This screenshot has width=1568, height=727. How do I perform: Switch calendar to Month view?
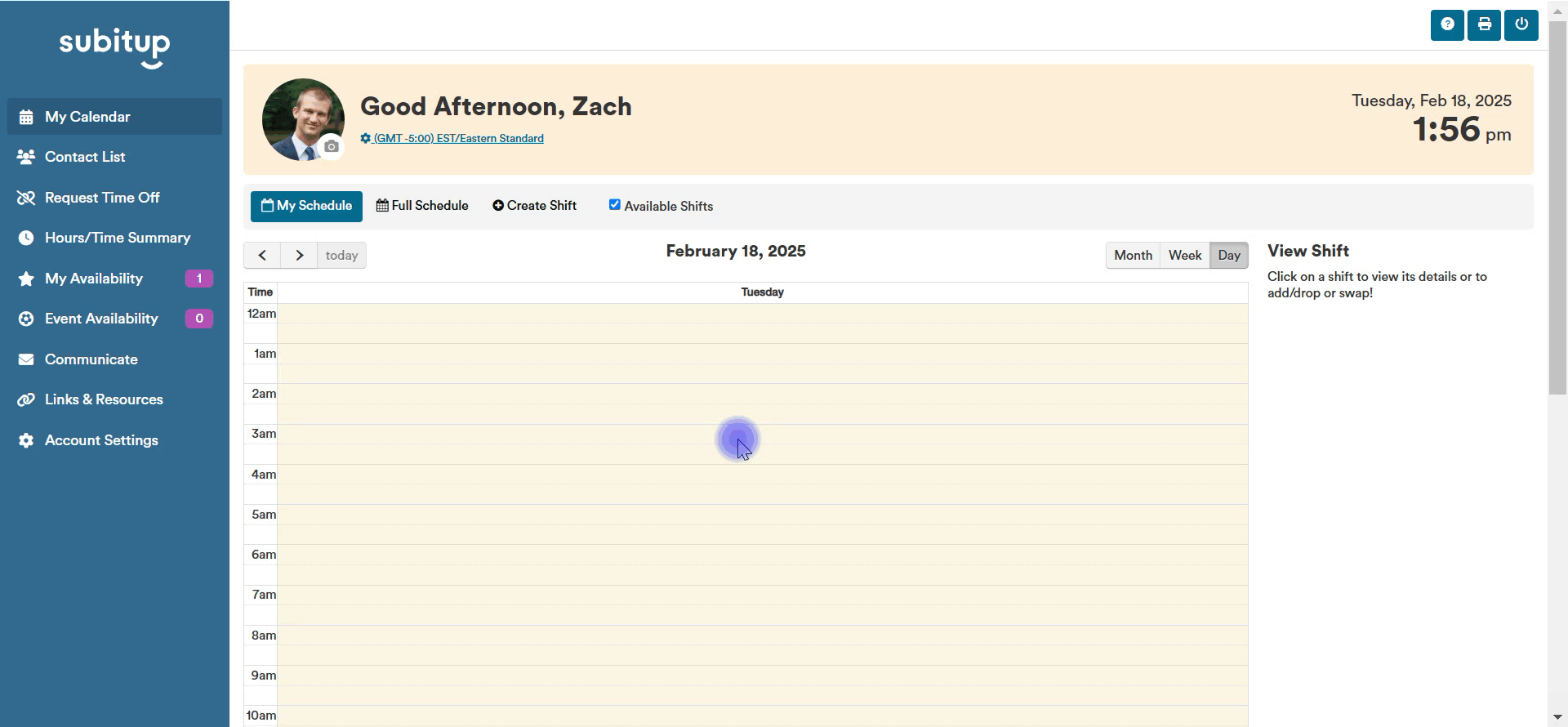point(1132,255)
